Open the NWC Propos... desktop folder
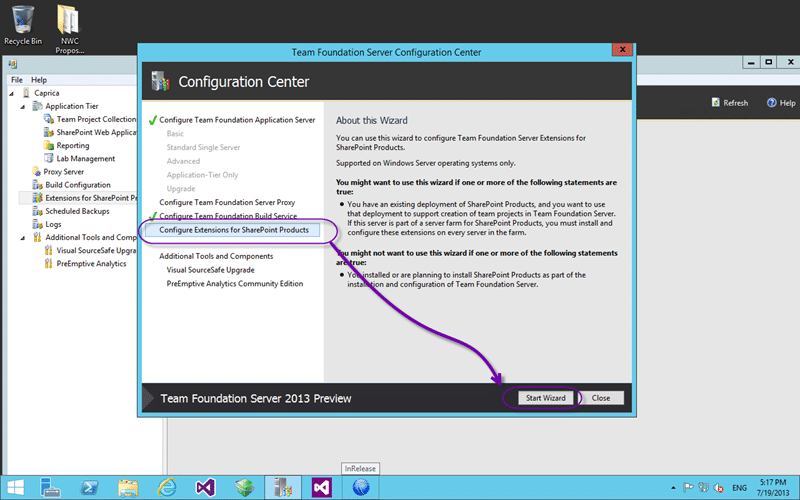The width and height of the screenshot is (800, 500). [x=69, y=29]
